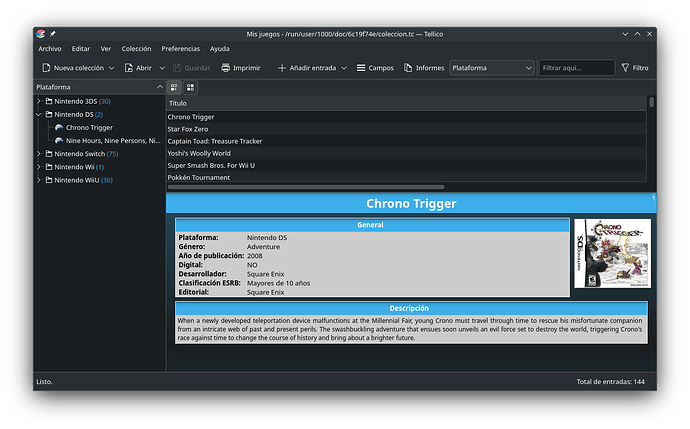Click the Total de entradas: 144 status text

tap(610, 382)
